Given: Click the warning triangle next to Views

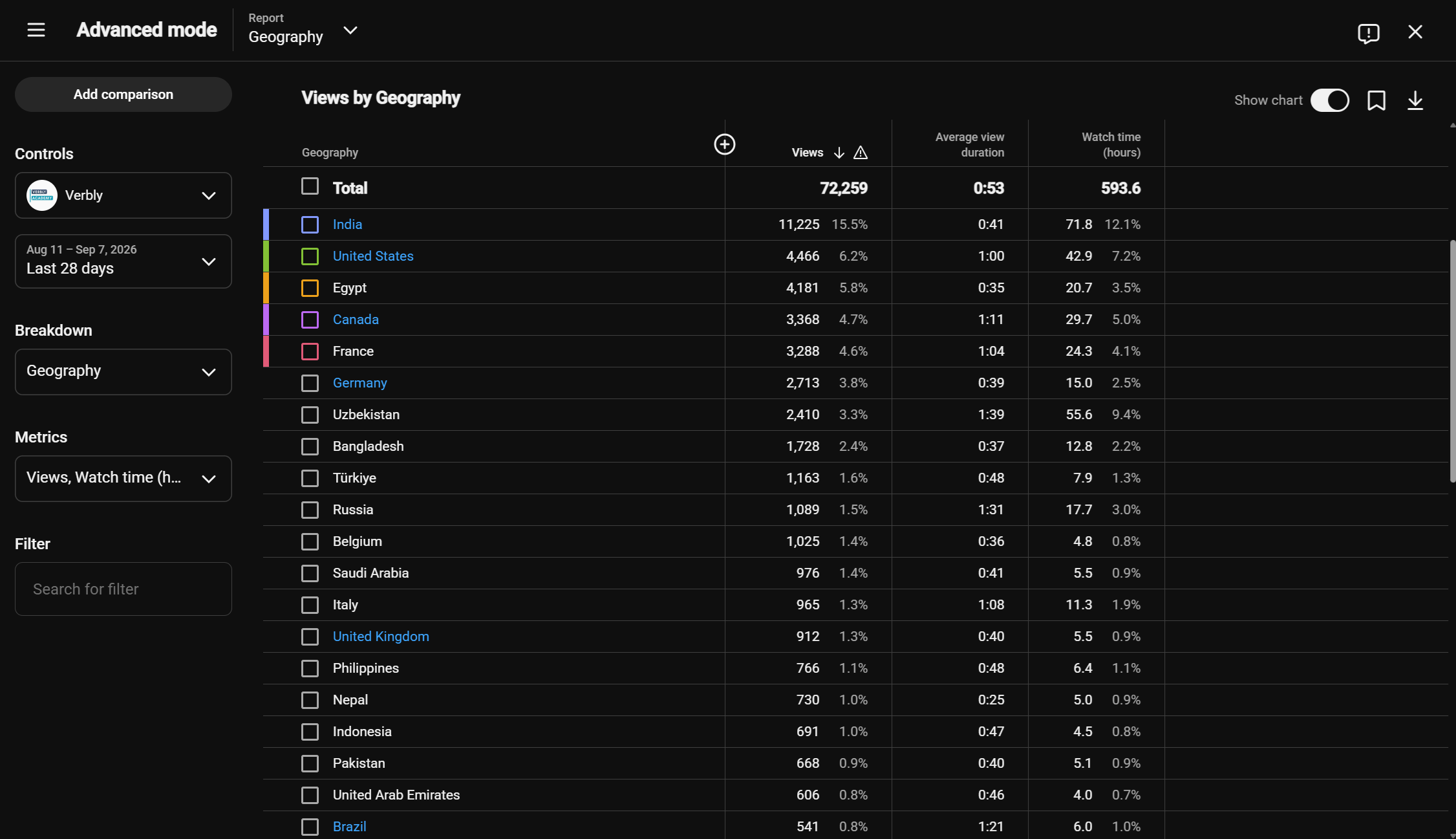Looking at the screenshot, I should click(861, 153).
